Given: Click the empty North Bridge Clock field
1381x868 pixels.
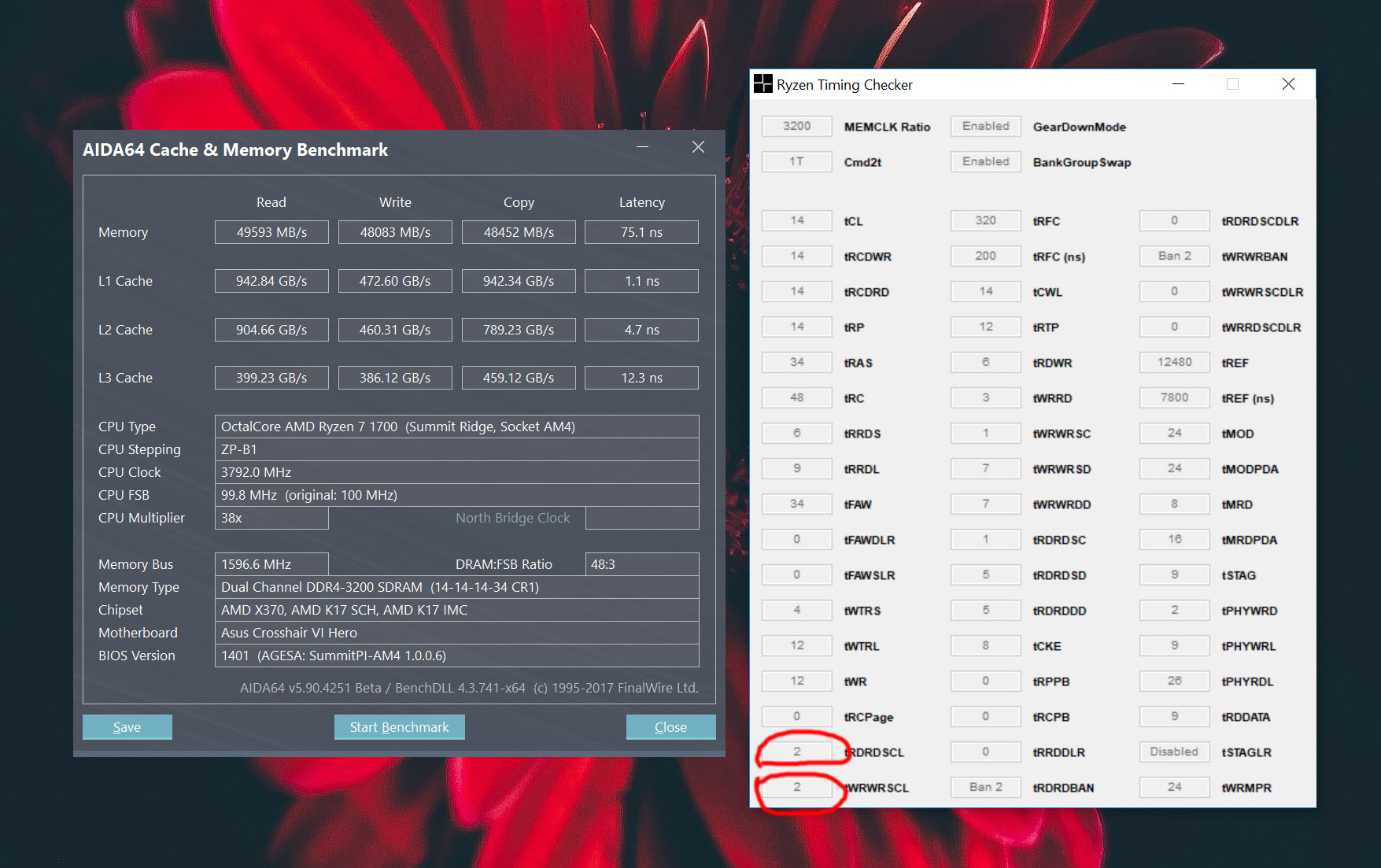Looking at the screenshot, I should tap(642, 518).
